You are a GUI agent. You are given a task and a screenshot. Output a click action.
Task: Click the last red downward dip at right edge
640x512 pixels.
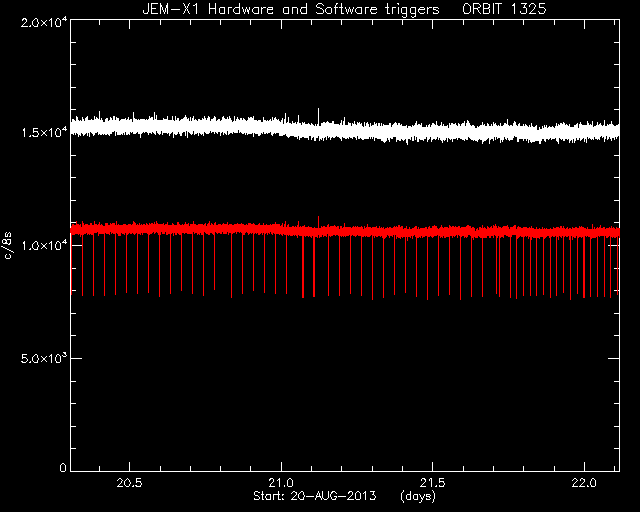(x=617, y=263)
